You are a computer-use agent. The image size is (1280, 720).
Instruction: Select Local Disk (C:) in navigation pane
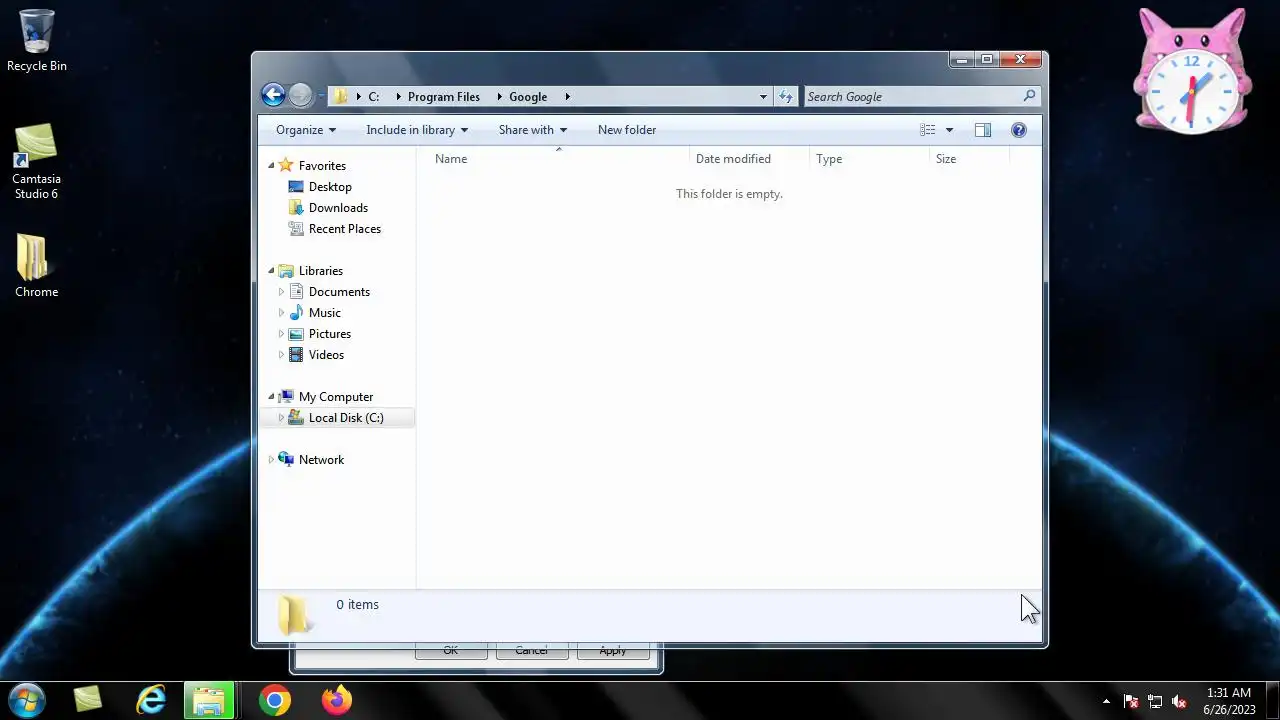click(x=346, y=418)
